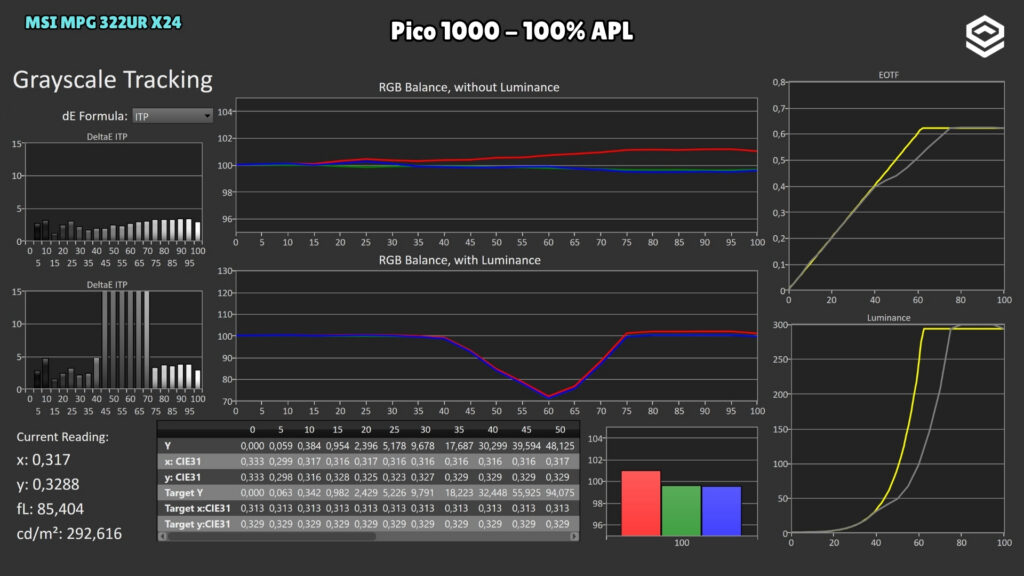Click the data table horizontal scrollbar thumb
The image size is (1024, 576).
click(x=272, y=536)
